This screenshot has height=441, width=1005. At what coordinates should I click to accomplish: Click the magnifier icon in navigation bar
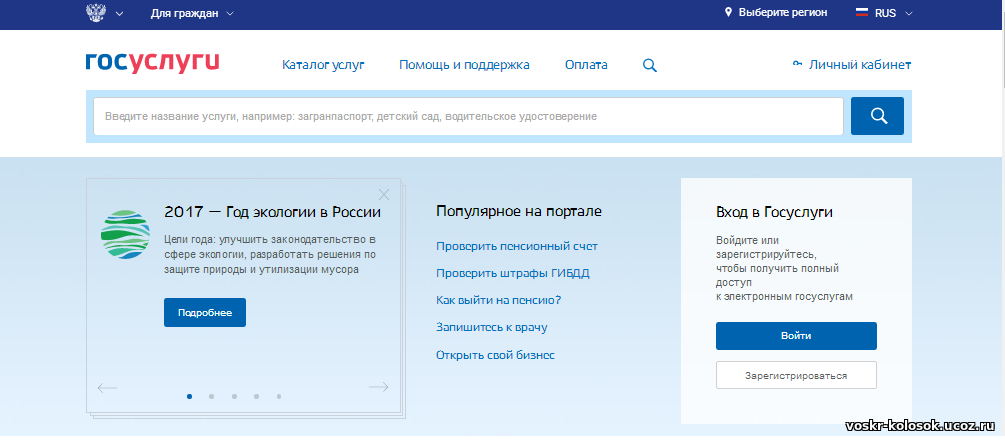[x=650, y=65]
